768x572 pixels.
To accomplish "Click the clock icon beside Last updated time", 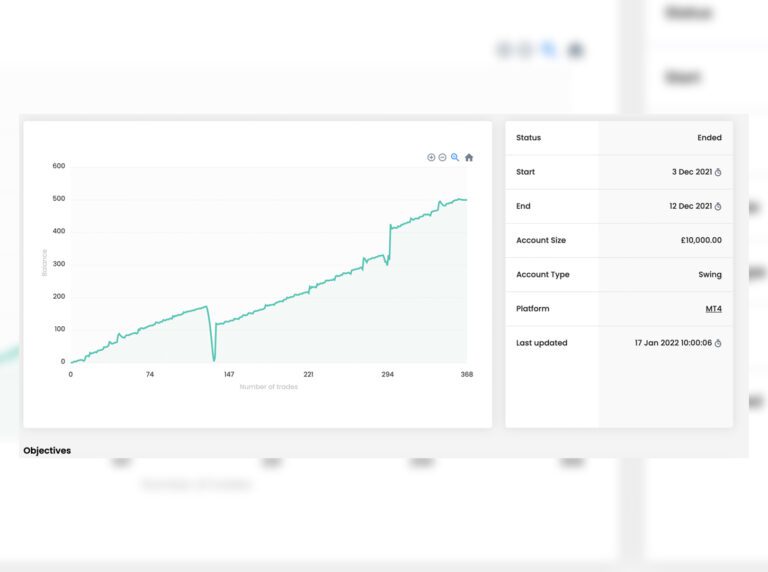I will coord(718,343).
